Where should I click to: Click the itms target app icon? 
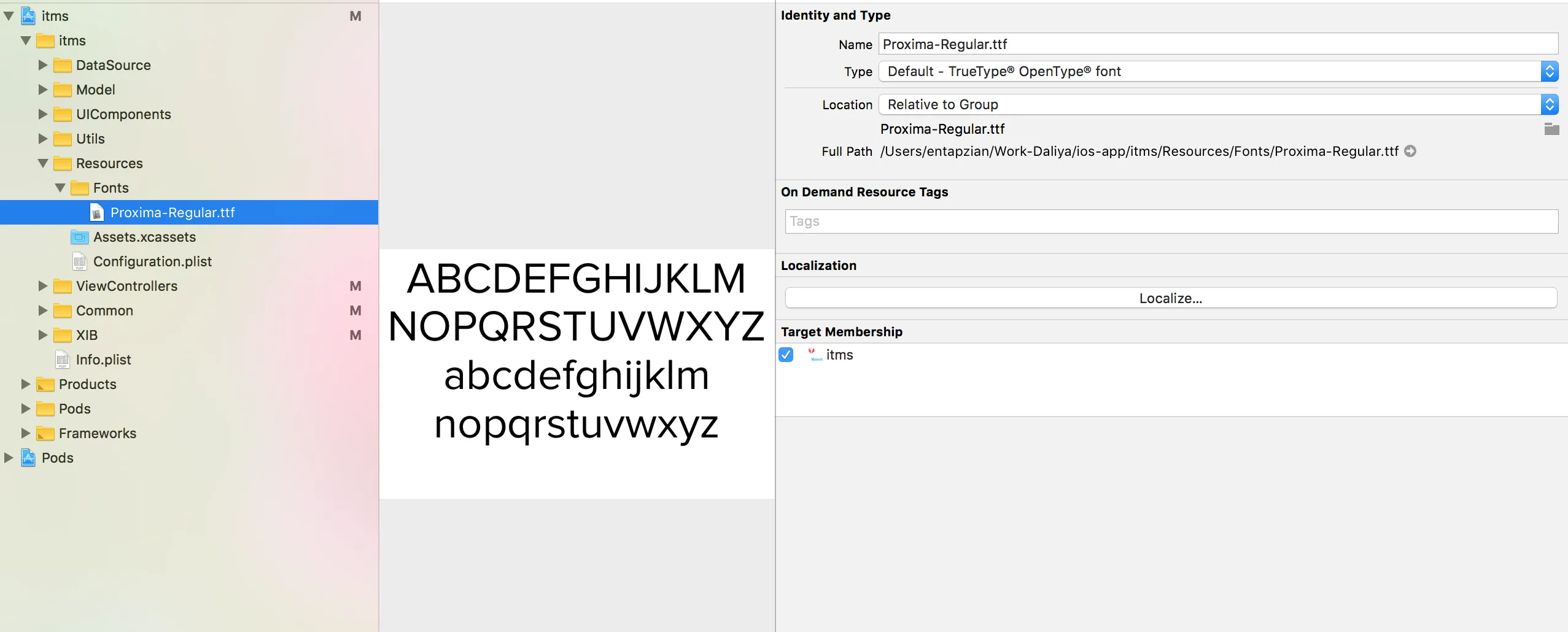[x=815, y=355]
